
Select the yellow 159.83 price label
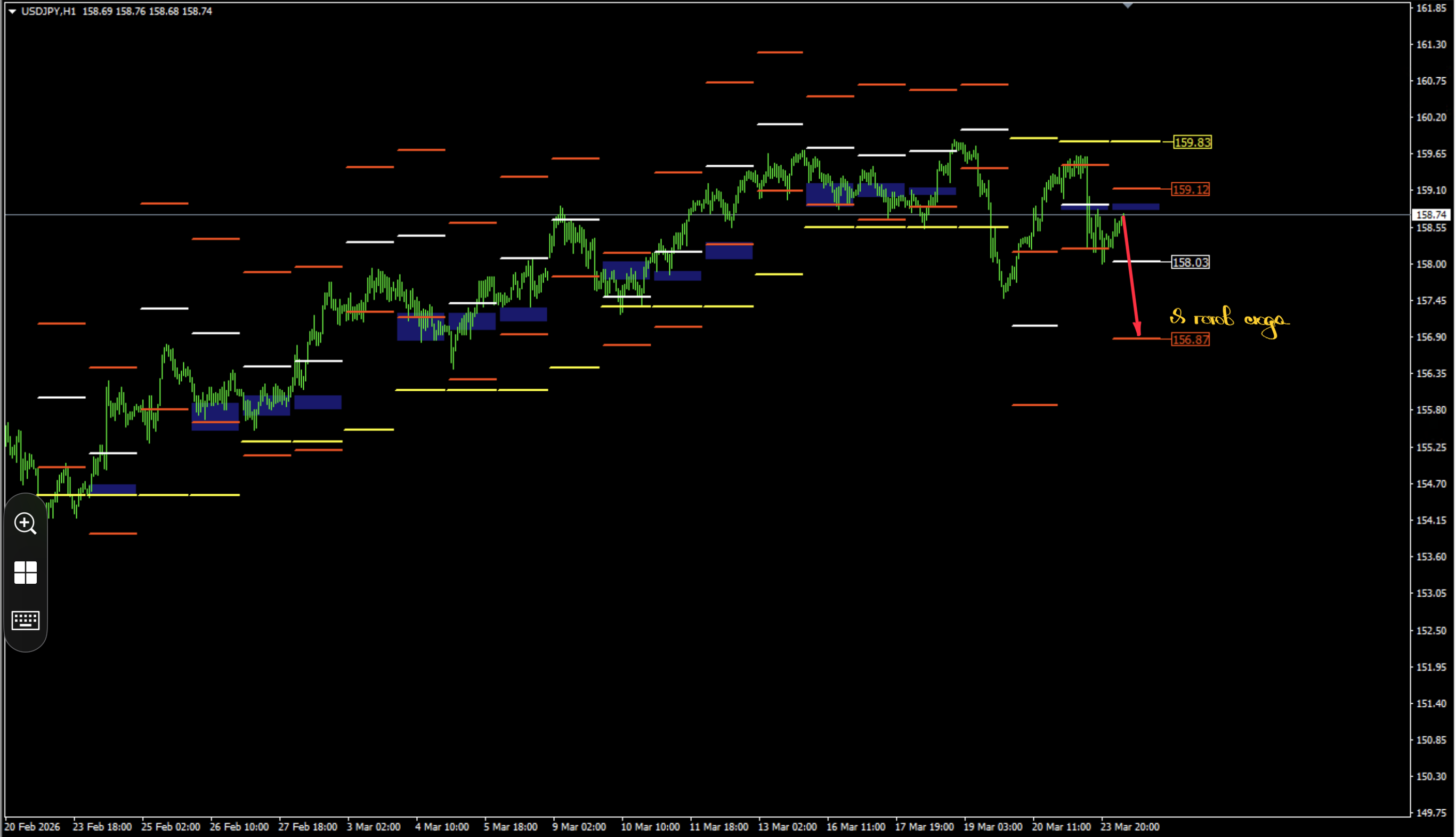pyautogui.click(x=1192, y=142)
